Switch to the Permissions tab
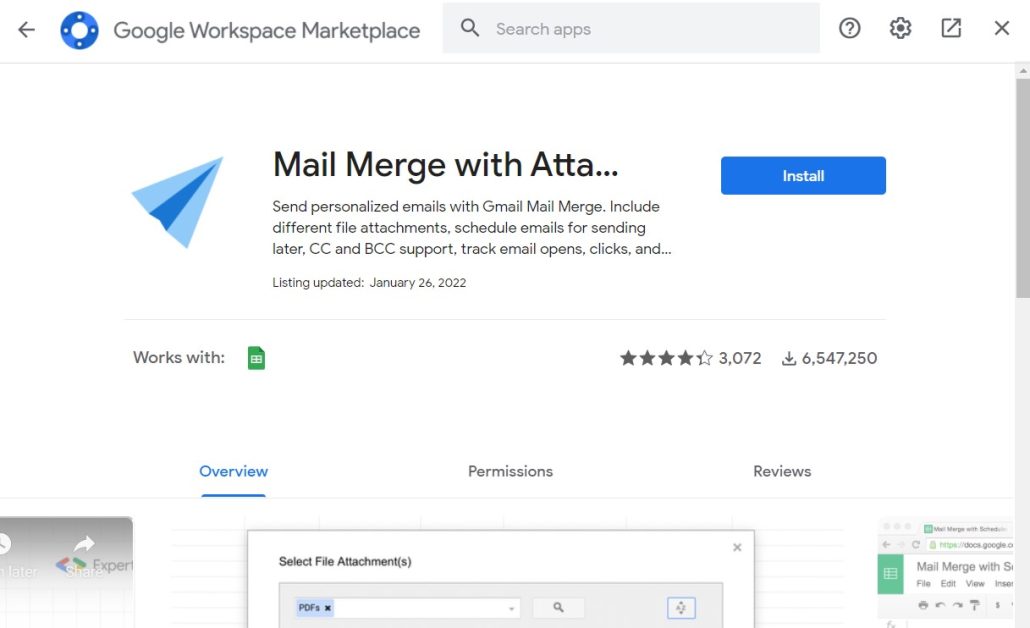The width and height of the screenshot is (1030, 628). click(x=510, y=471)
